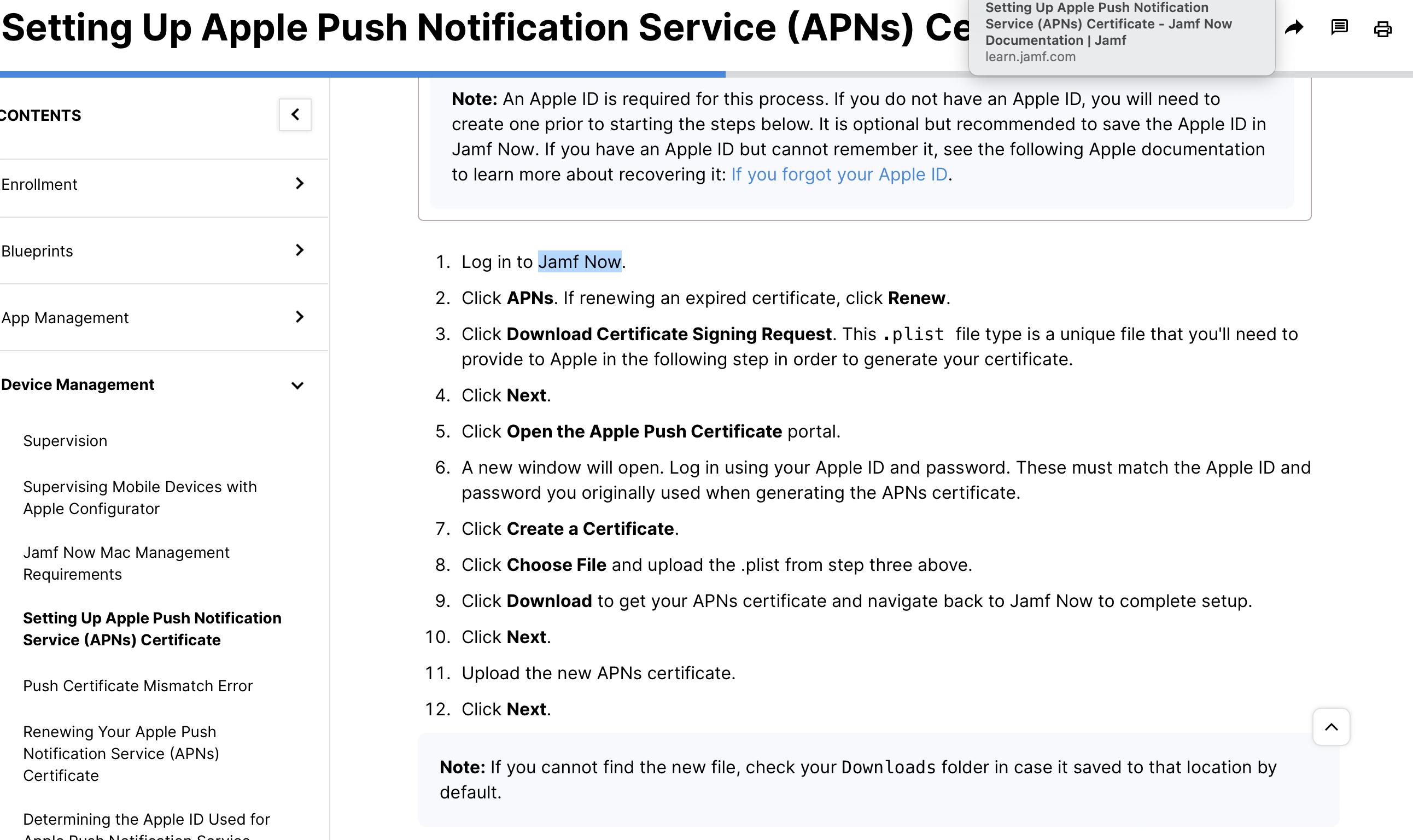Follow the 'If you forgot your Apple ID' link

(x=839, y=174)
